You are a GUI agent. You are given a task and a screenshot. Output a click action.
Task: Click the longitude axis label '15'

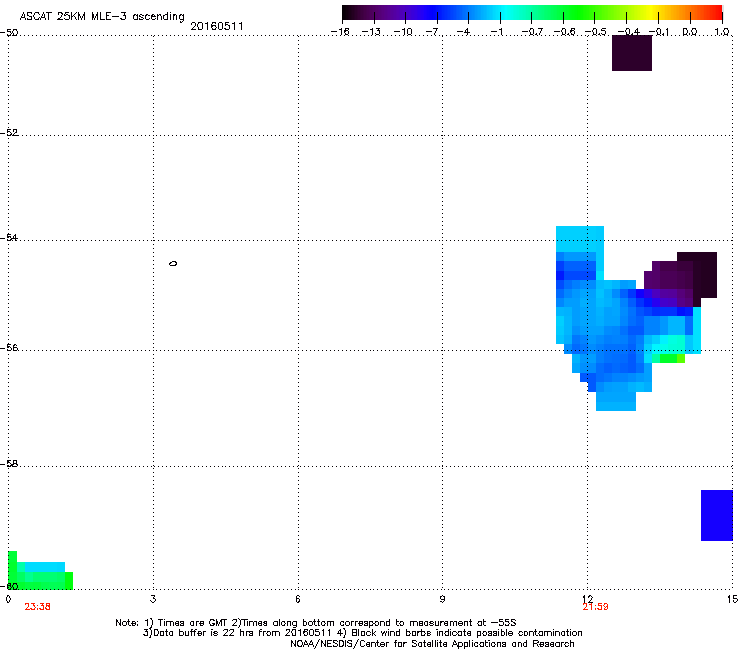(732, 599)
